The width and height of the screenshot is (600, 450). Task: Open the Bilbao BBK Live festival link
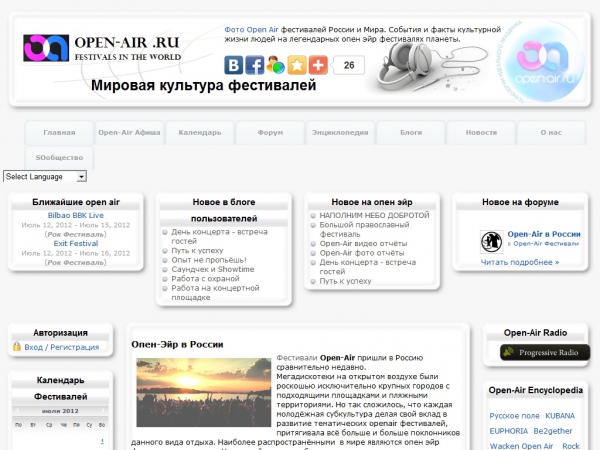tap(76, 215)
